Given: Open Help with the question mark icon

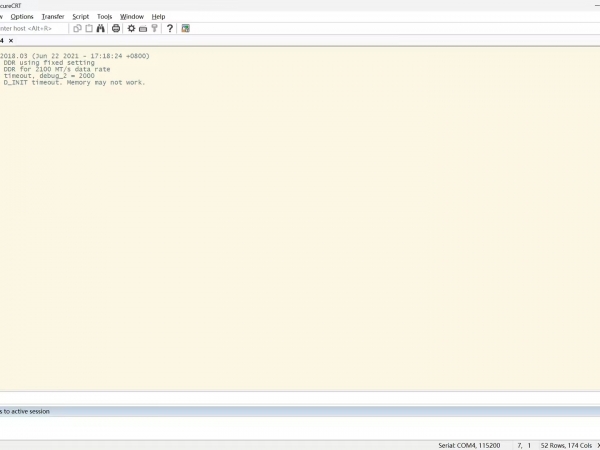Looking at the screenshot, I should [170, 28].
